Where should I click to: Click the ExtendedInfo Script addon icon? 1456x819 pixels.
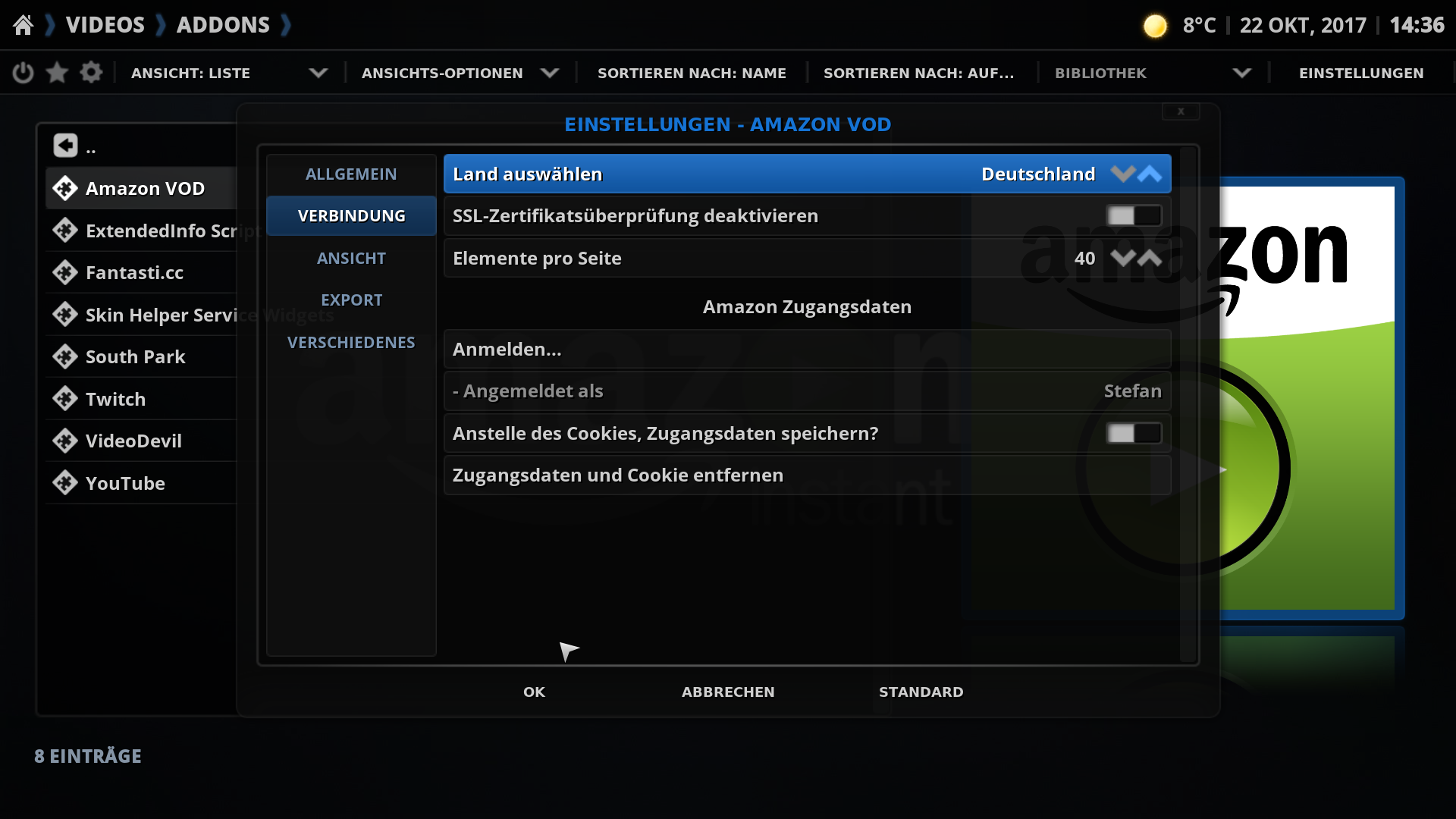(x=65, y=230)
